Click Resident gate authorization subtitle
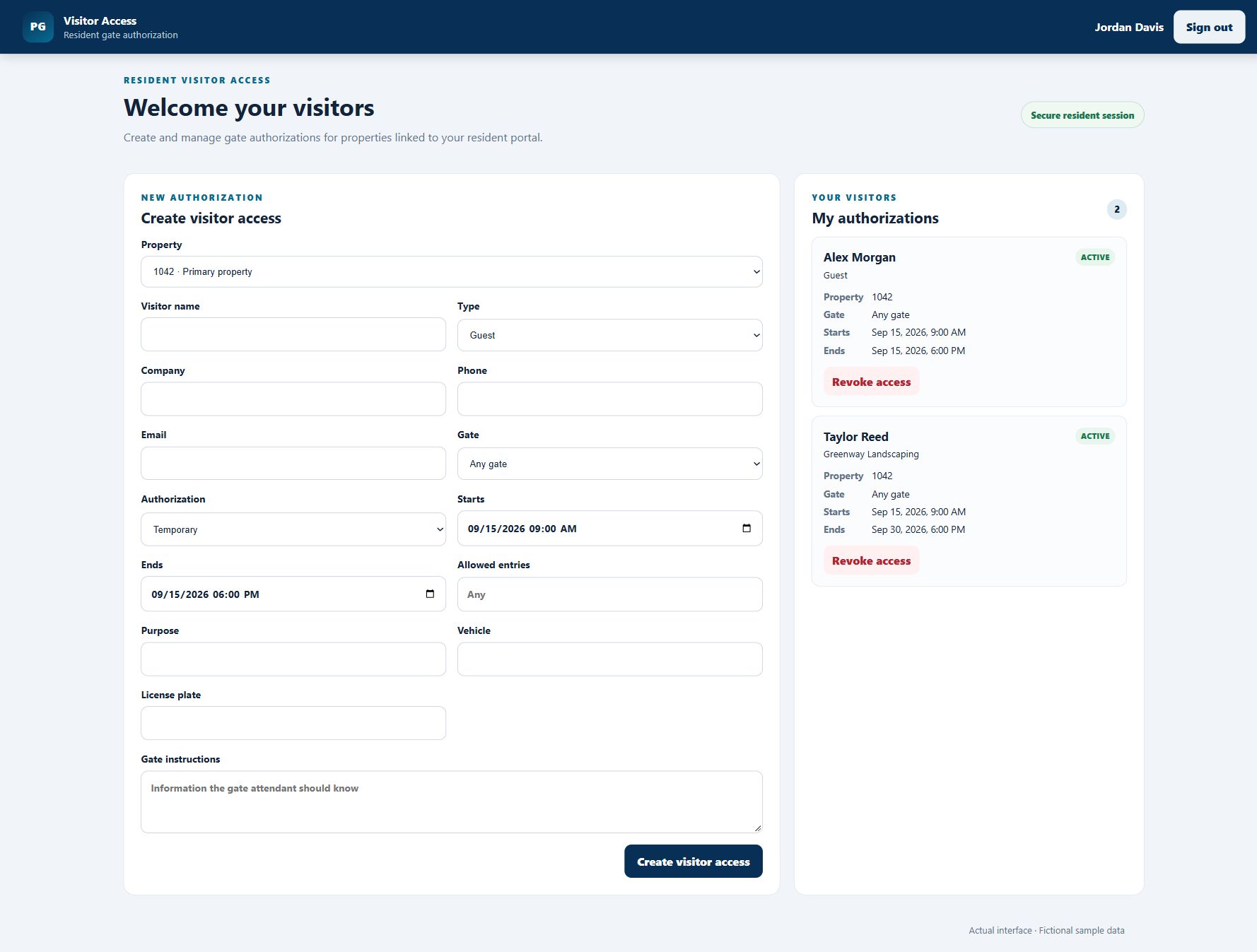 click(x=121, y=35)
